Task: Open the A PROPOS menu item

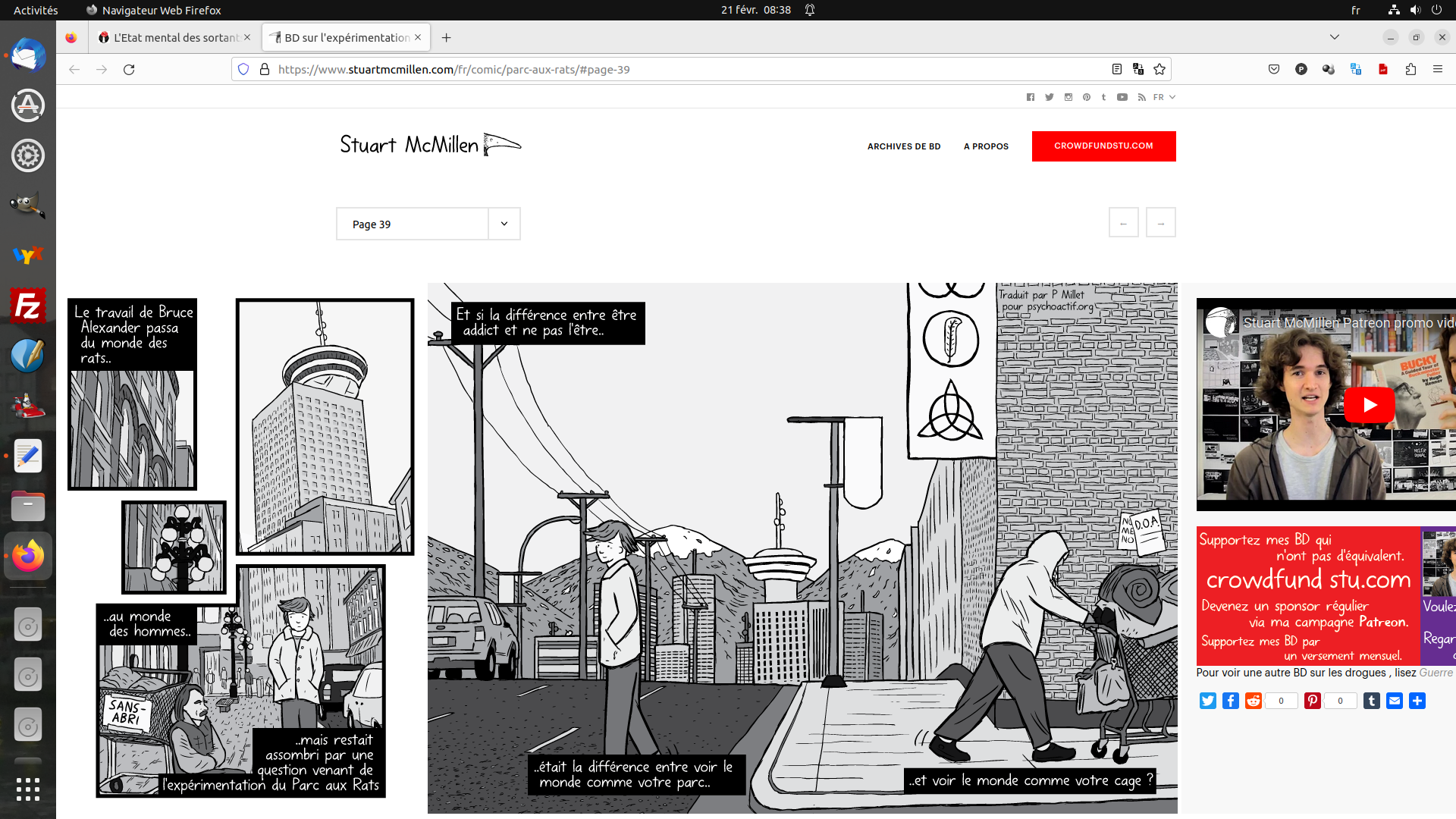Action: click(986, 146)
